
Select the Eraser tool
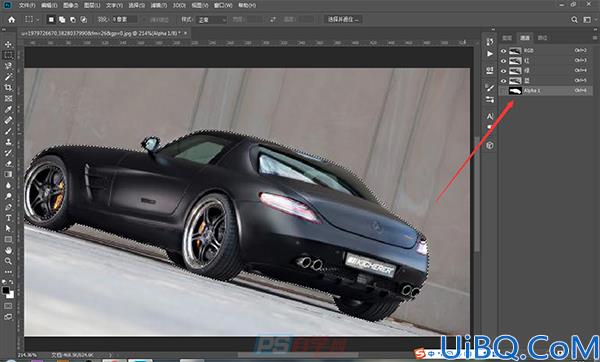pos(8,163)
